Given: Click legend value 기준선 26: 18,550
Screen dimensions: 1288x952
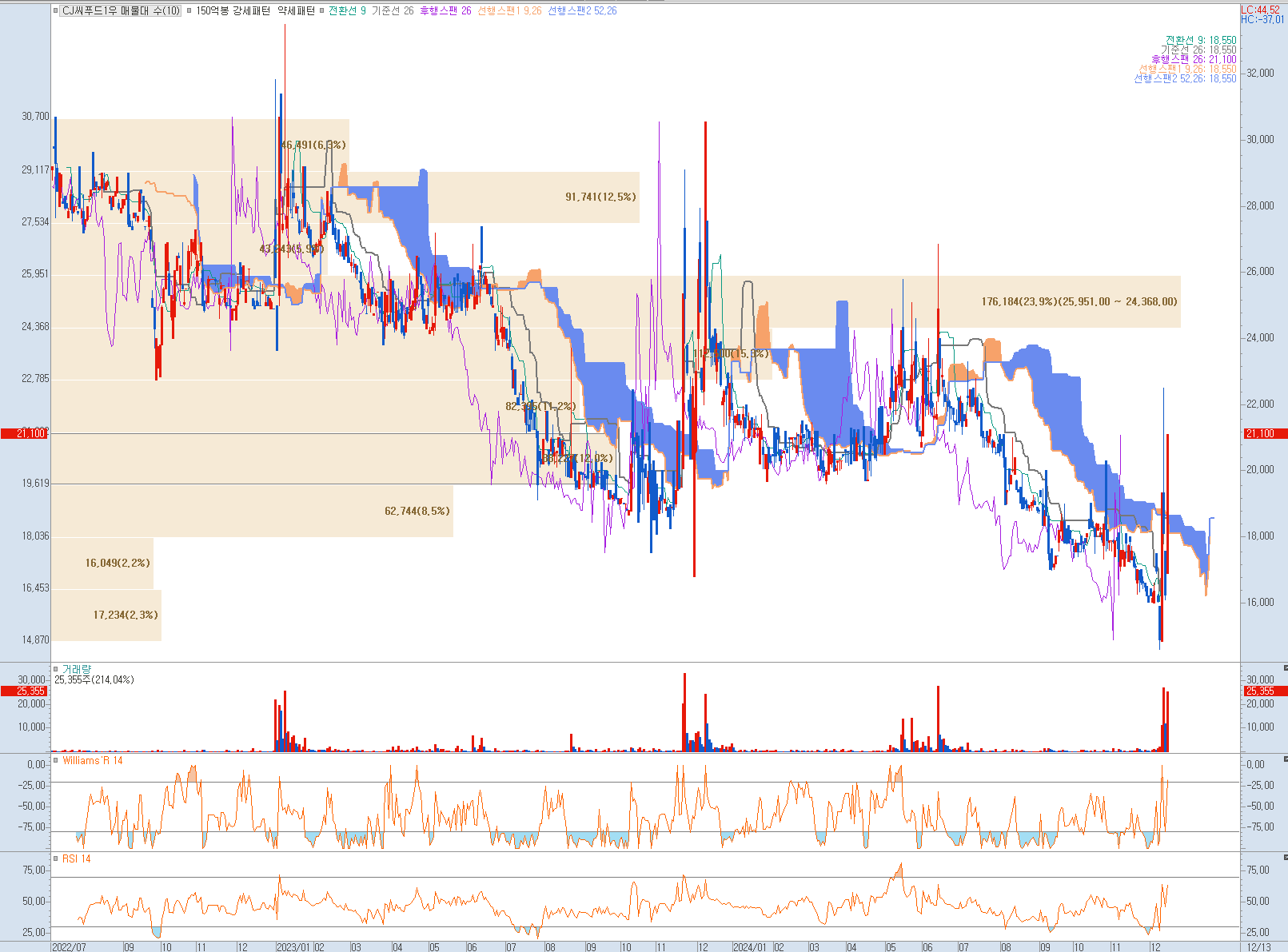Looking at the screenshot, I should [x=1198, y=50].
